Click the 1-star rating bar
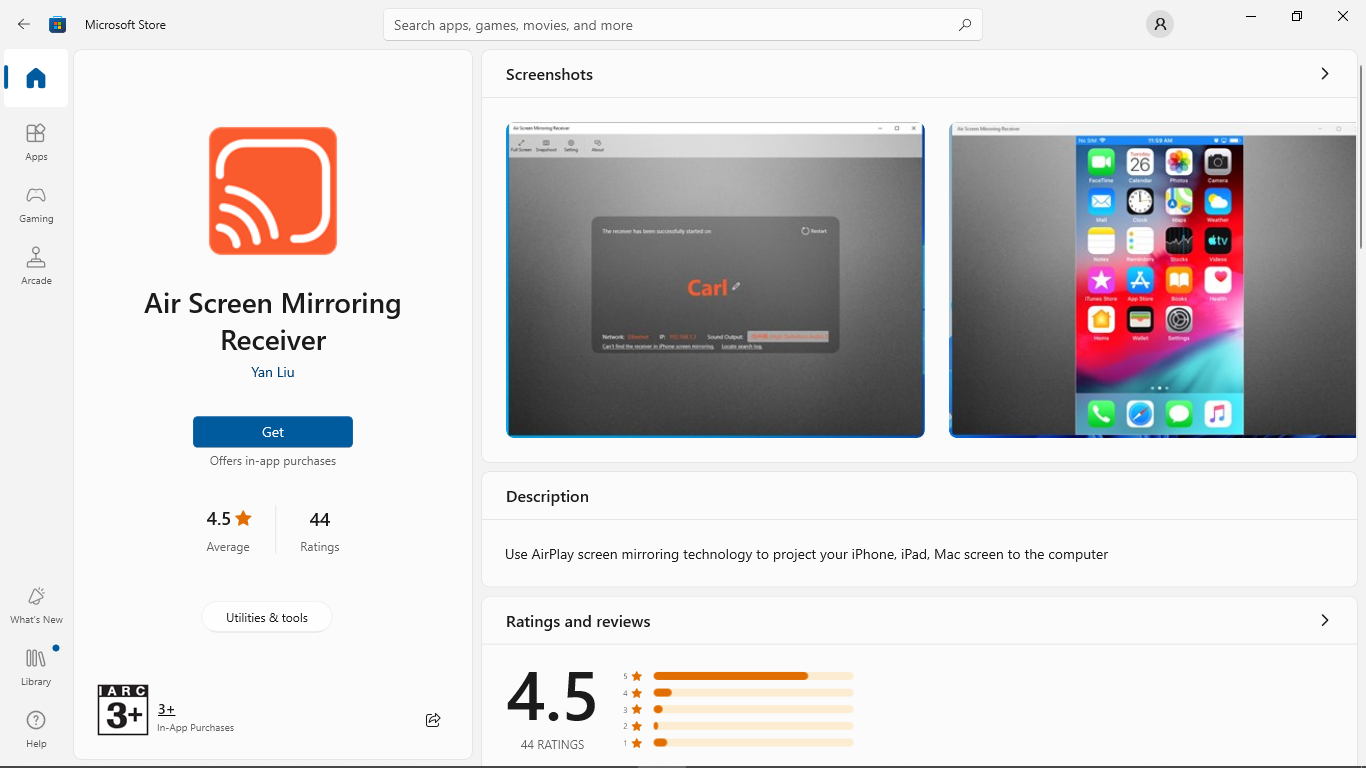 click(753, 743)
